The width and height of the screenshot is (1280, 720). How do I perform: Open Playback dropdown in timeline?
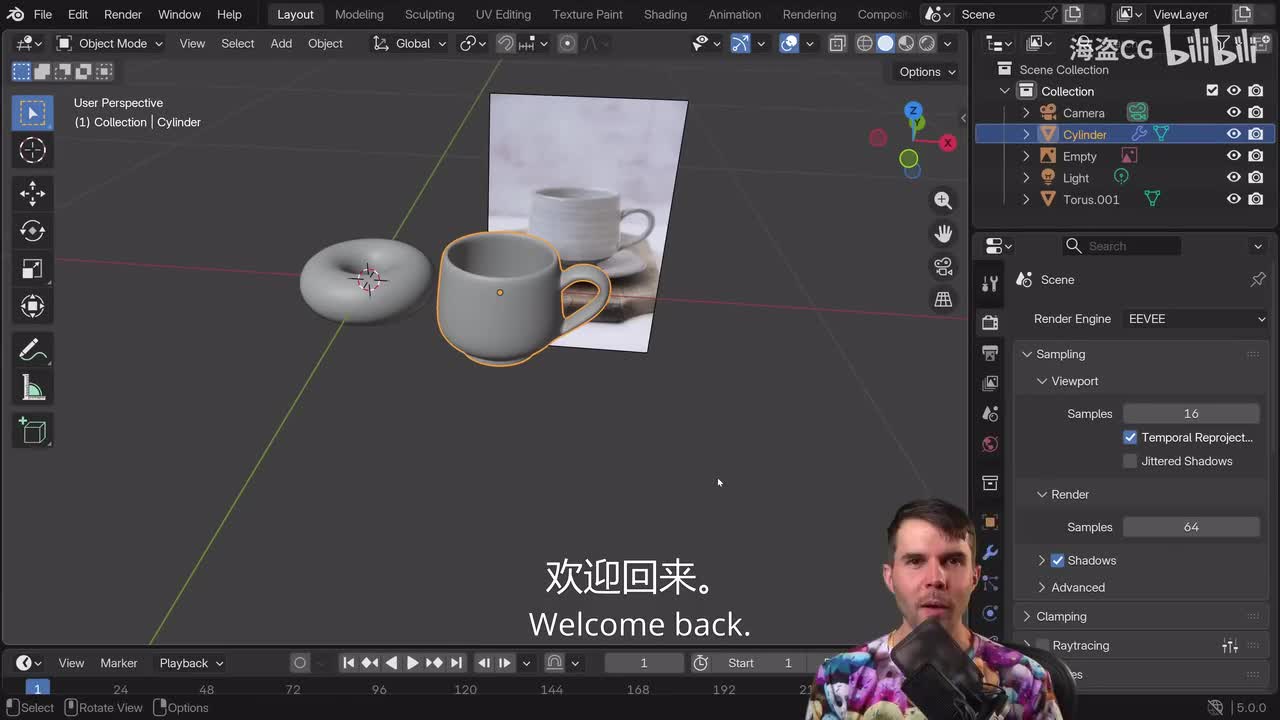click(x=191, y=663)
